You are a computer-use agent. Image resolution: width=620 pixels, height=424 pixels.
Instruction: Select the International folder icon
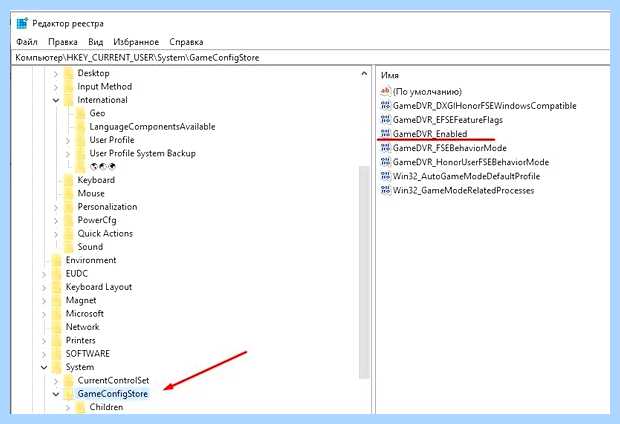point(68,100)
